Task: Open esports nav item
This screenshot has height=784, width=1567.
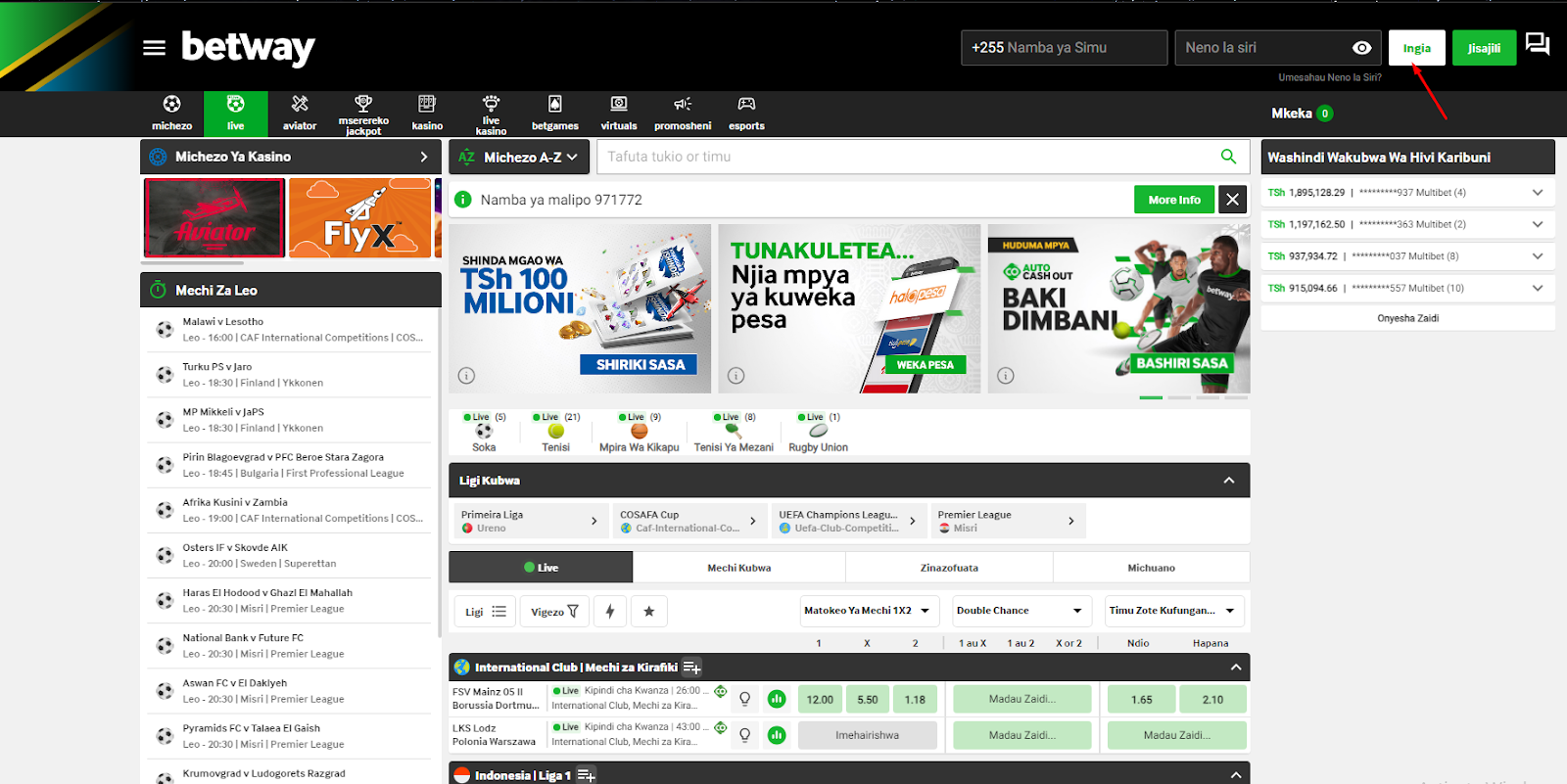Action: pyautogui.click(x=746, y=114)
